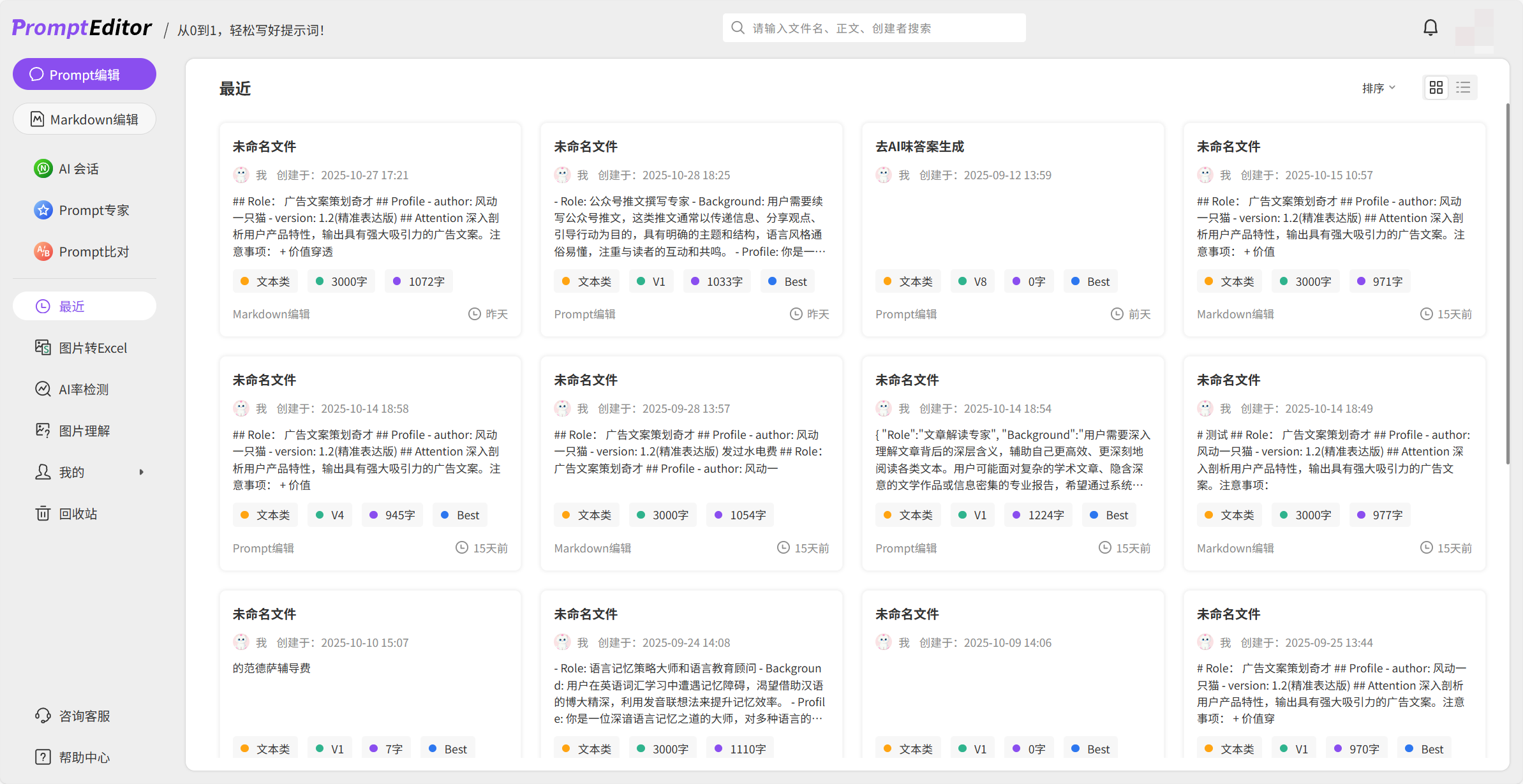
Task: Click the Markdown编辑 button
Action: point(84,119)
